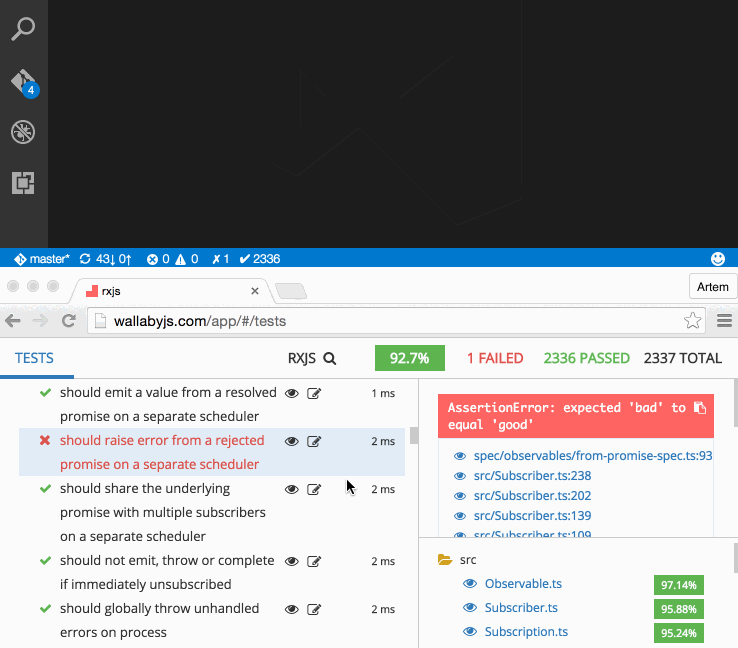Screen dimensions: 738x648
Task: Click the smiley feedback icon
Action: tap(718, 259)
